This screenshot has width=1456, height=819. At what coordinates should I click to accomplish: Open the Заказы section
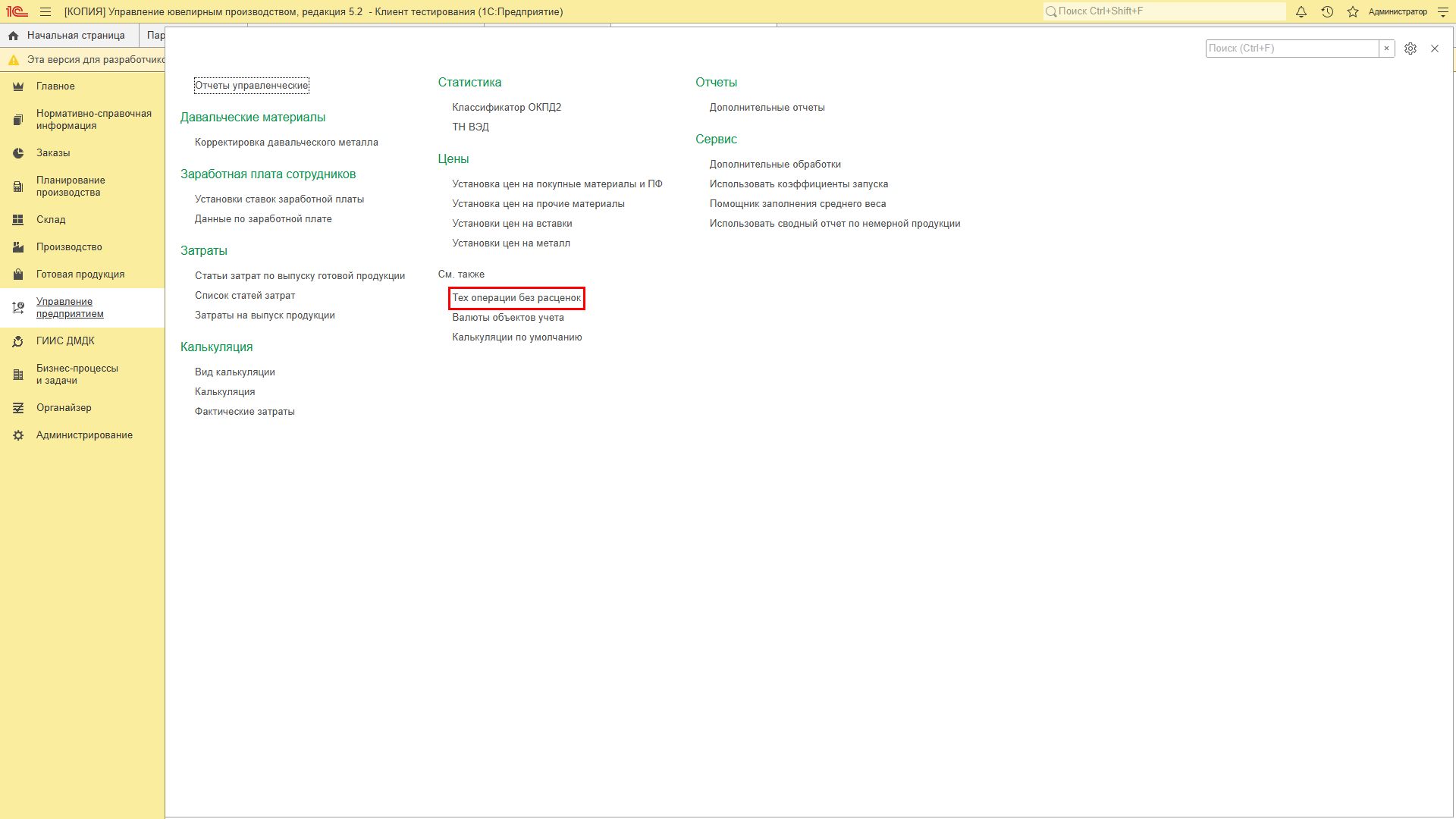pos(53,153)
